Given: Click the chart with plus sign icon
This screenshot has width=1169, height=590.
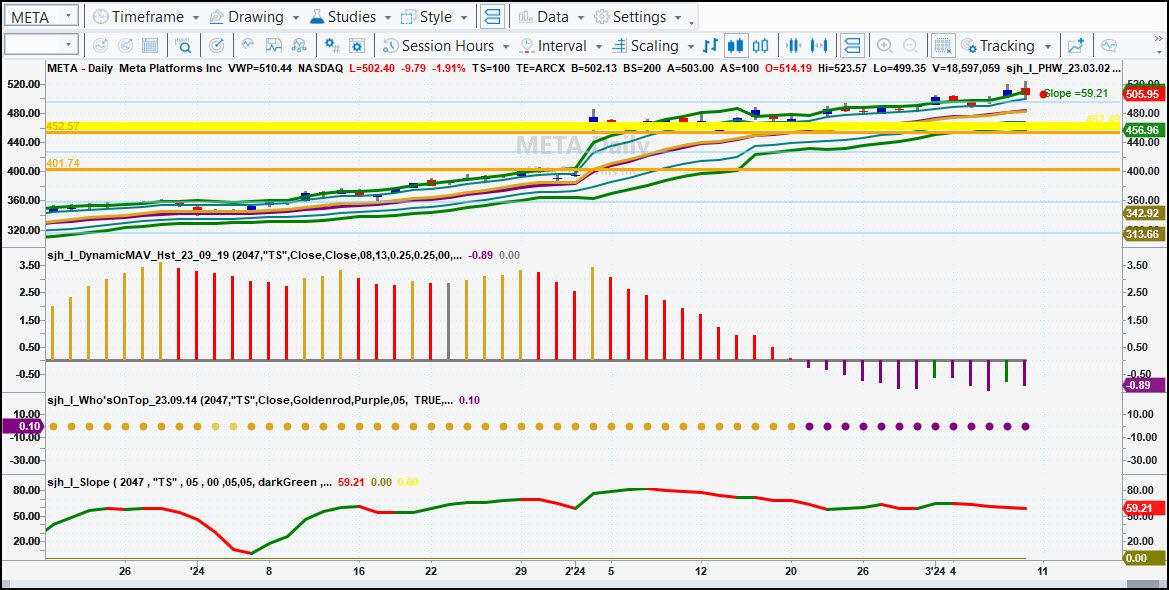Looking at the screenshot, I should click(1076, 45).
